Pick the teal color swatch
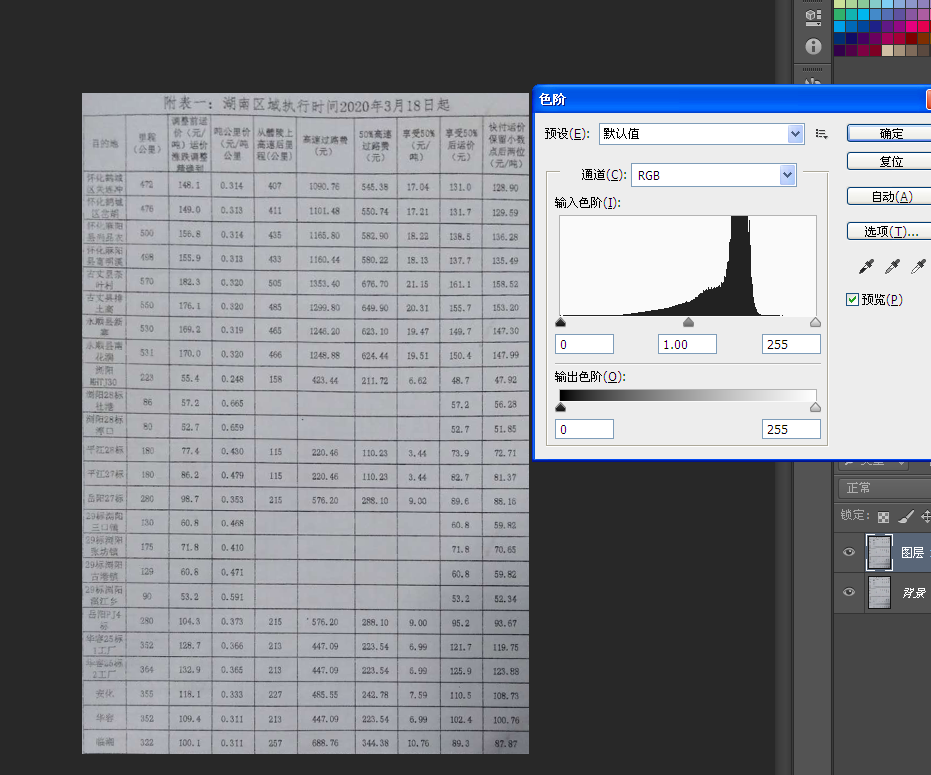The height and width of the screenshot is (775, 931). [x=851, y=15]
